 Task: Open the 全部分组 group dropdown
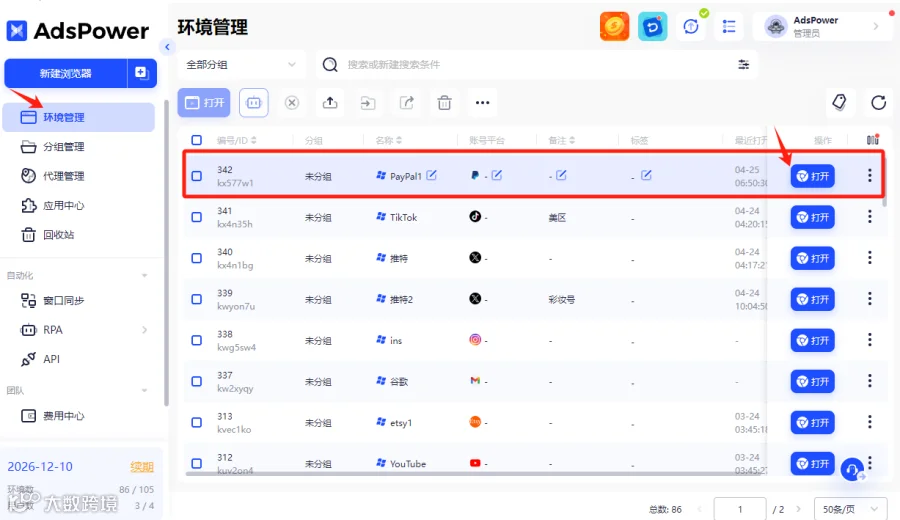(241, 64)
